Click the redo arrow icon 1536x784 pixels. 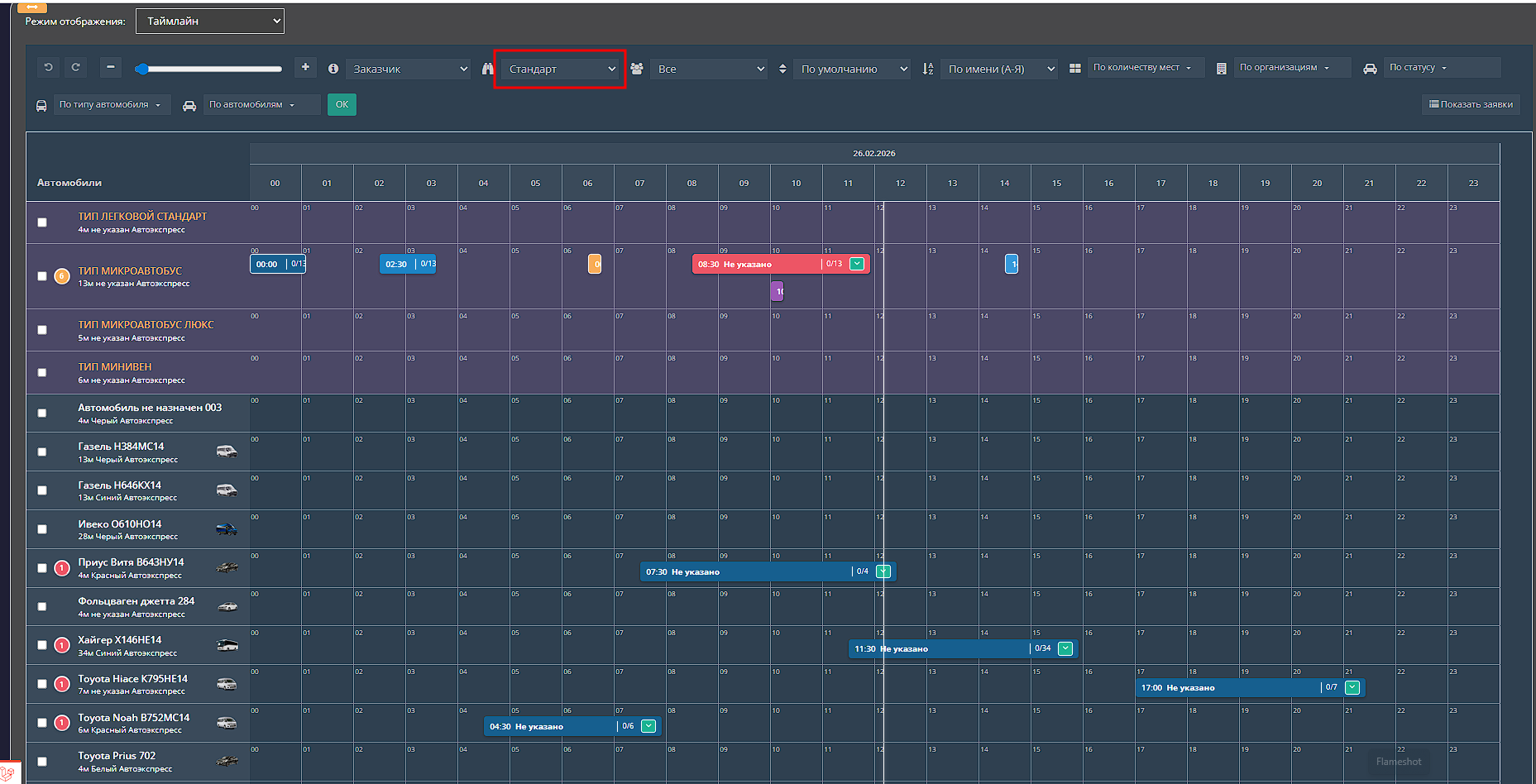click(x=75, y=68)
